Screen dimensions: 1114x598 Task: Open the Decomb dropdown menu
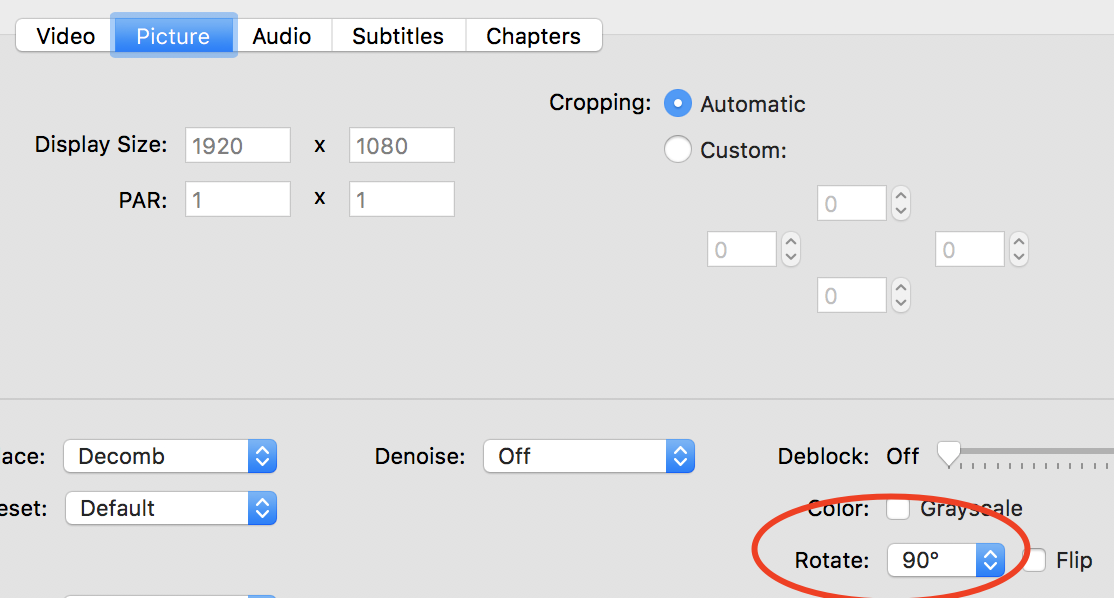pos(170,456)
